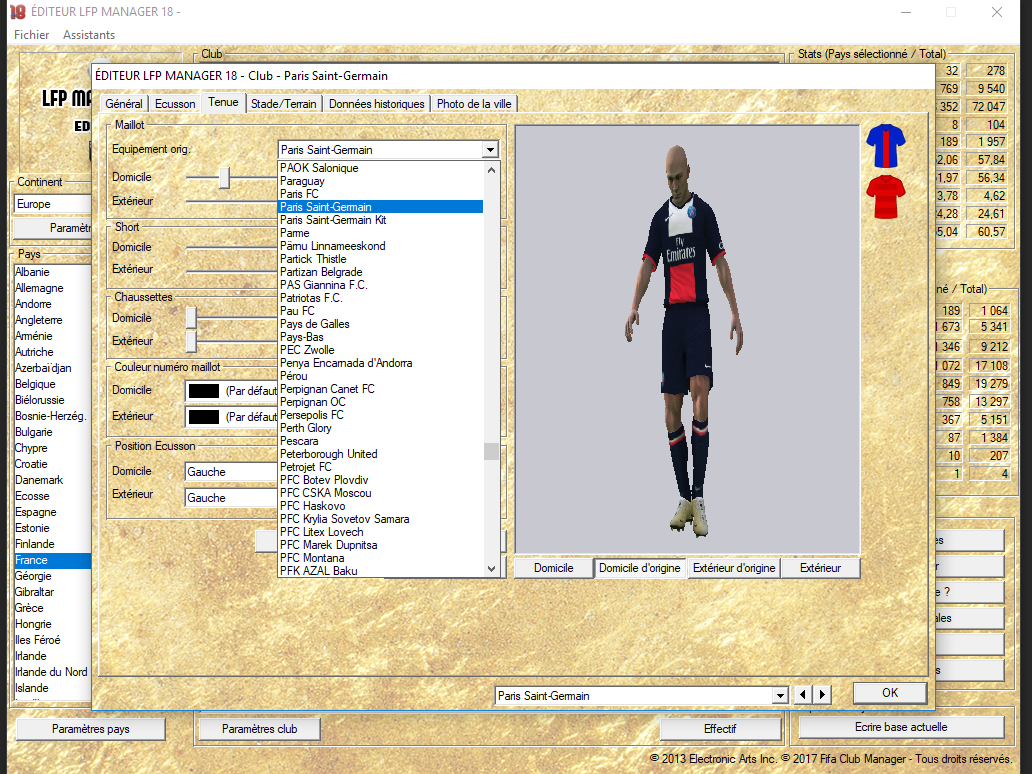Click the Paramètres pays button
Screen dimensions: 1032x774
[x=91, y=729]
